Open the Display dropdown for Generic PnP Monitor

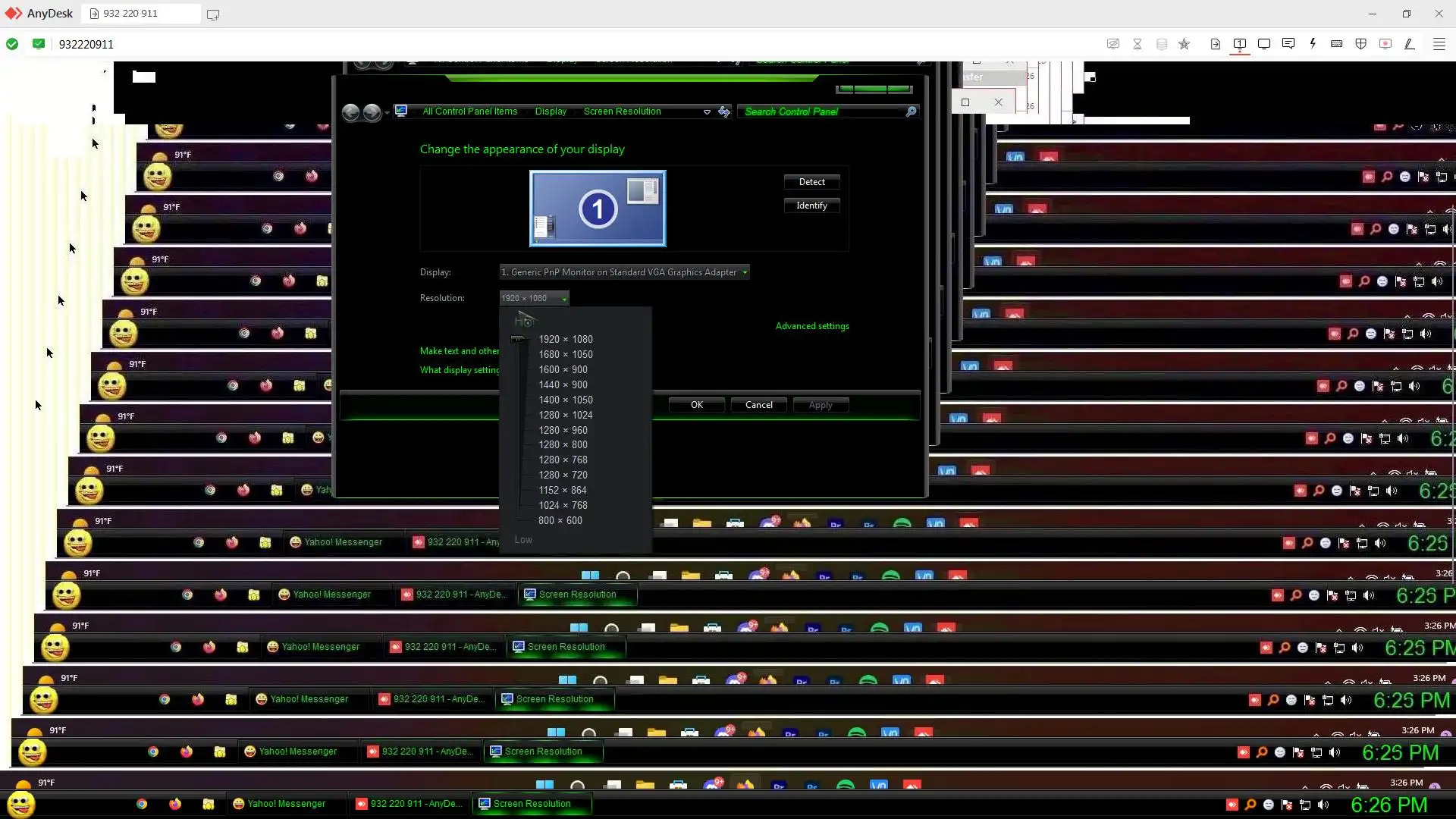pyautogui.click(x=624, y=272)
